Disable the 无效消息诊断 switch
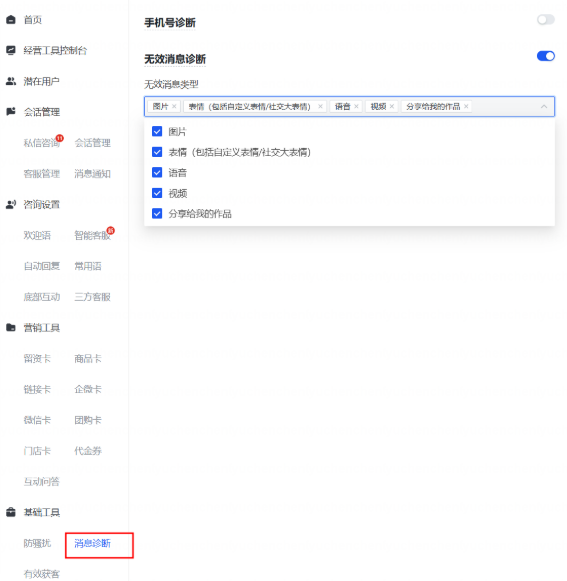The height and width of the screenshot is (581, 567). tap(546, 56)
